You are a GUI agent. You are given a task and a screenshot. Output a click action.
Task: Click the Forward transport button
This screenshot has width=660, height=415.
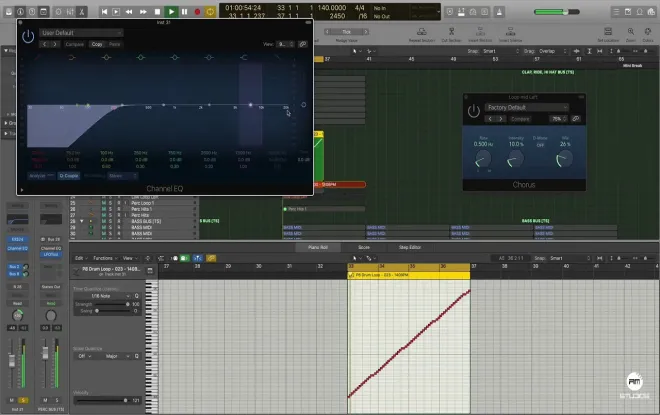[143, 12]
